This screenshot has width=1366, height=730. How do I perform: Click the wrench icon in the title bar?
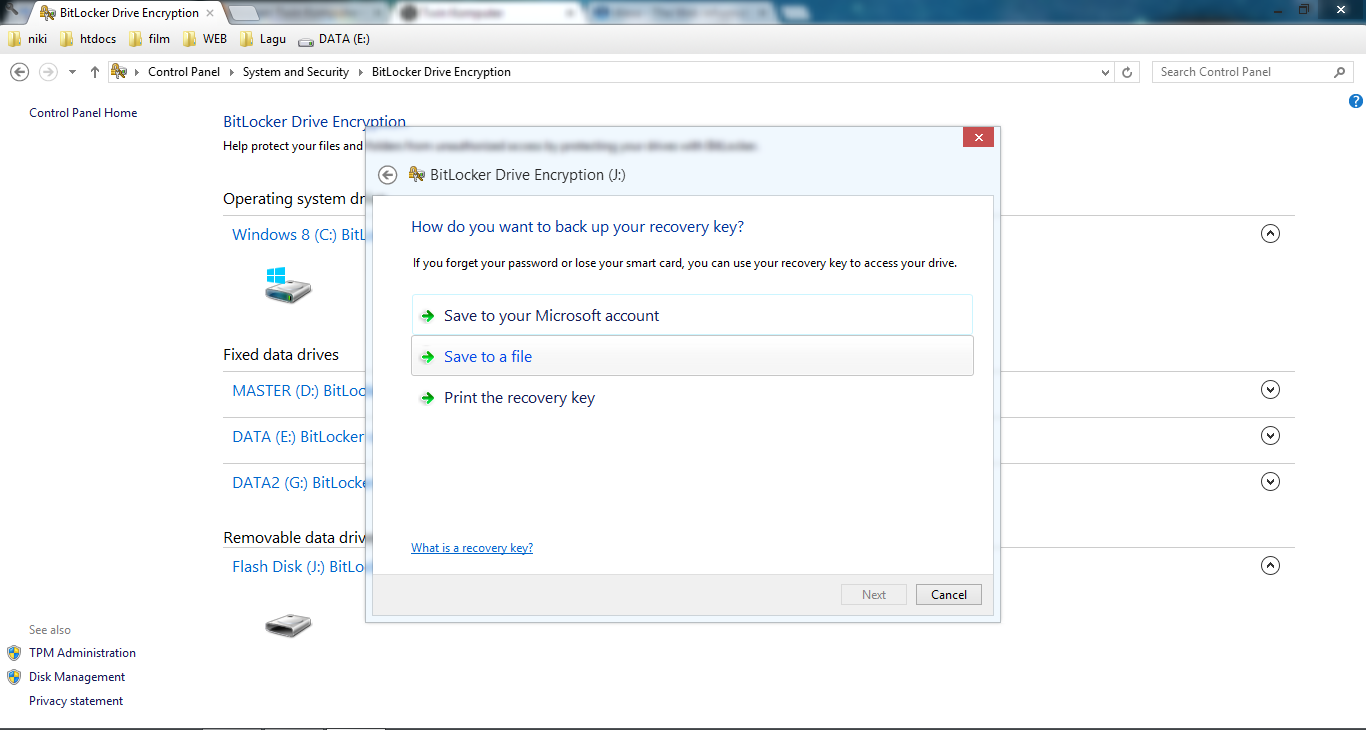(x=13, y=11)
